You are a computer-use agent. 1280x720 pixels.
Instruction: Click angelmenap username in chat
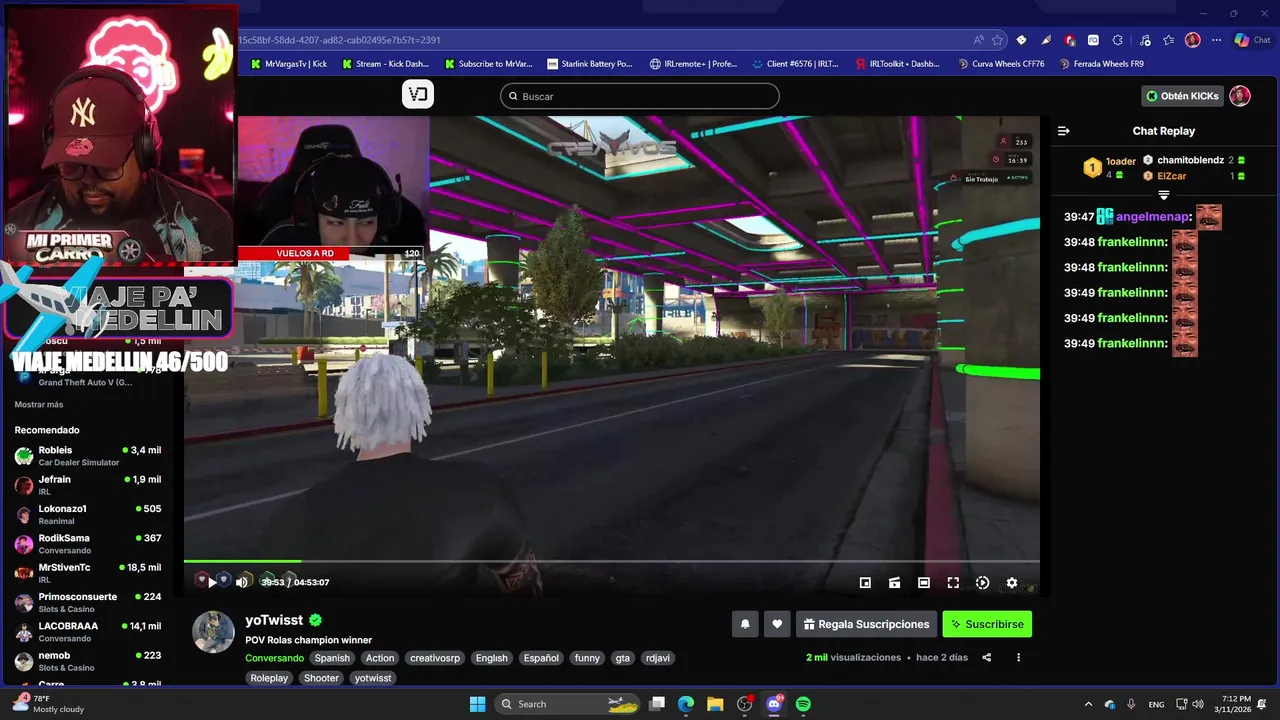click(x=1154, y=217)
